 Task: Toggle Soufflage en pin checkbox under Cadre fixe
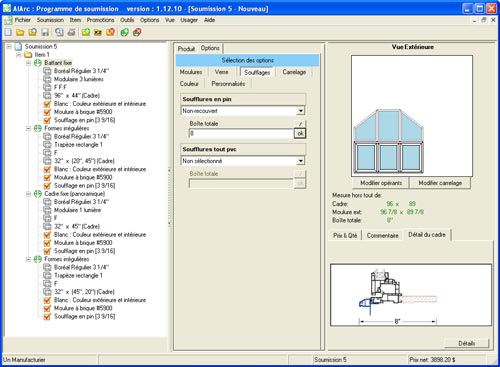(47, 251)
